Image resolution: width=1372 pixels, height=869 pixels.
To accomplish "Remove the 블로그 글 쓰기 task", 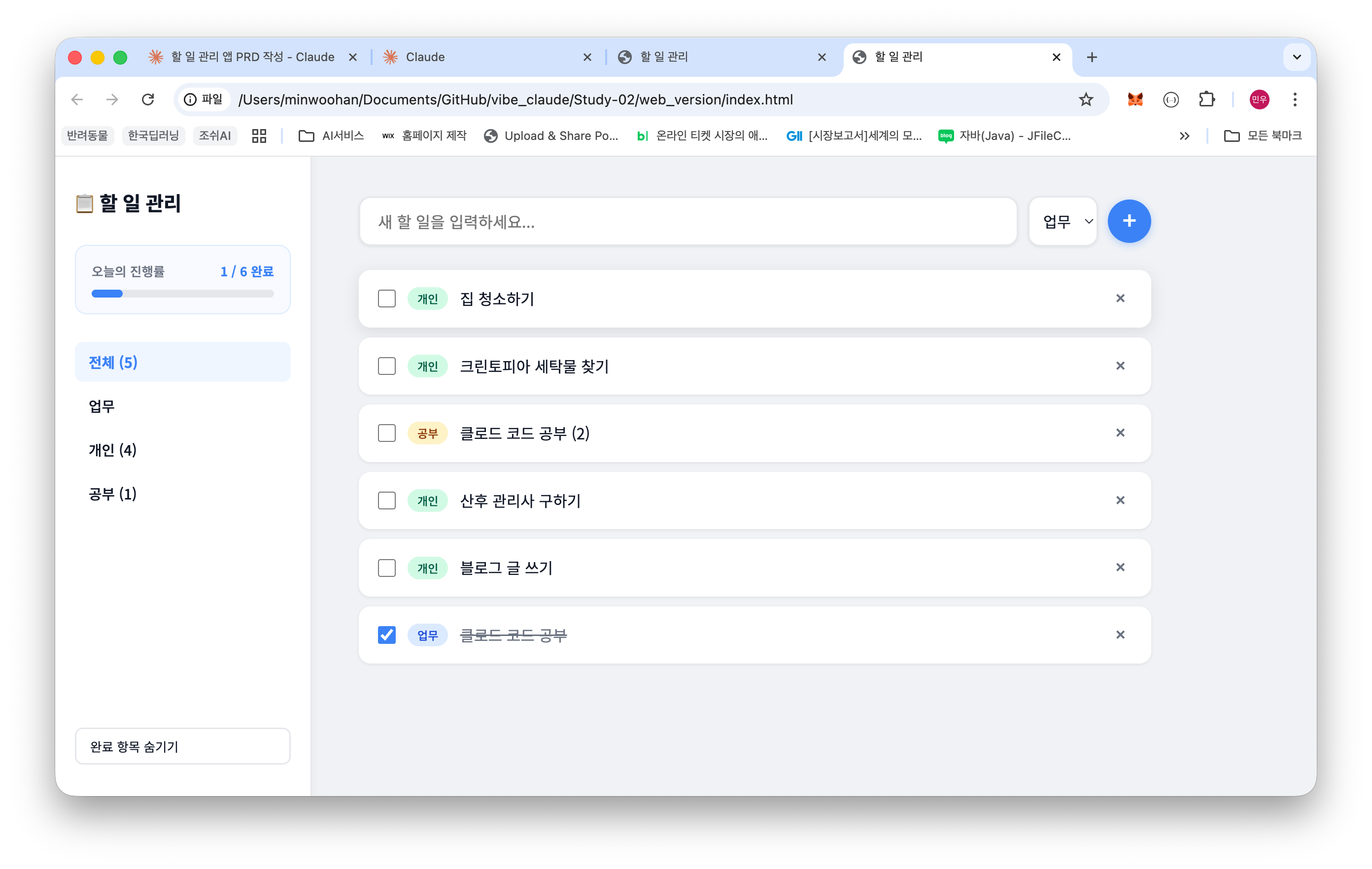I will coord(1120,567).
